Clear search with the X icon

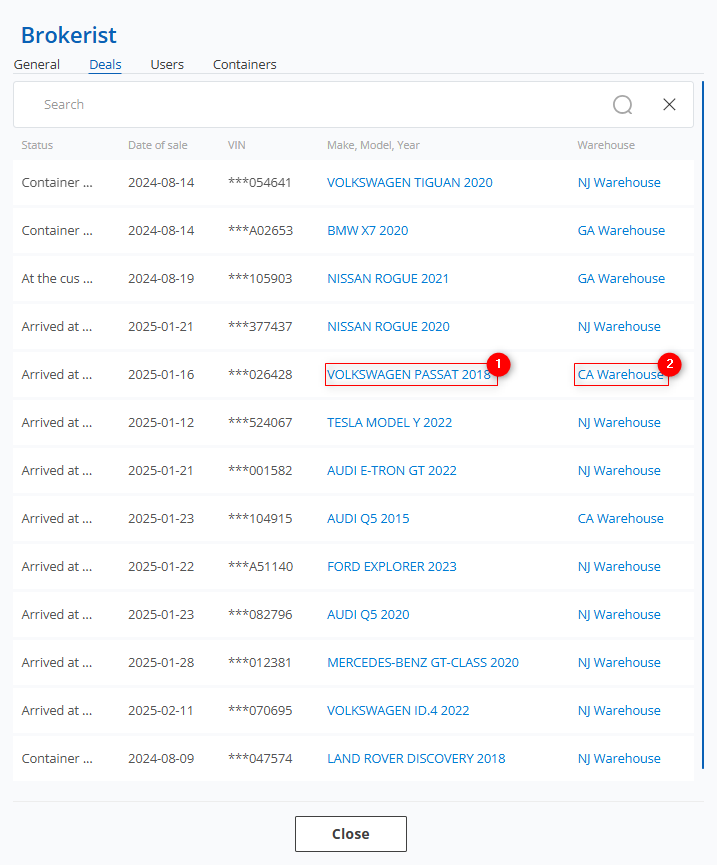669,104
